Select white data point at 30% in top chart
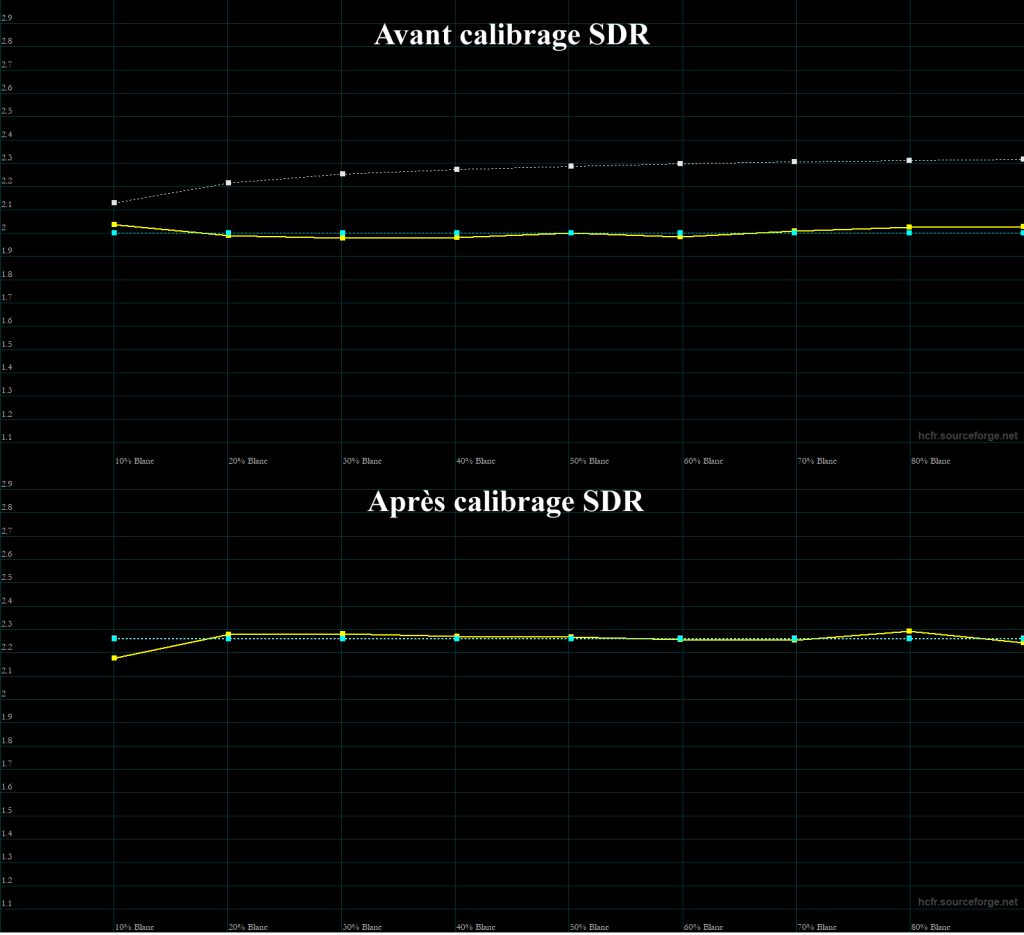The image size is (1024, 935). [342, 174]
